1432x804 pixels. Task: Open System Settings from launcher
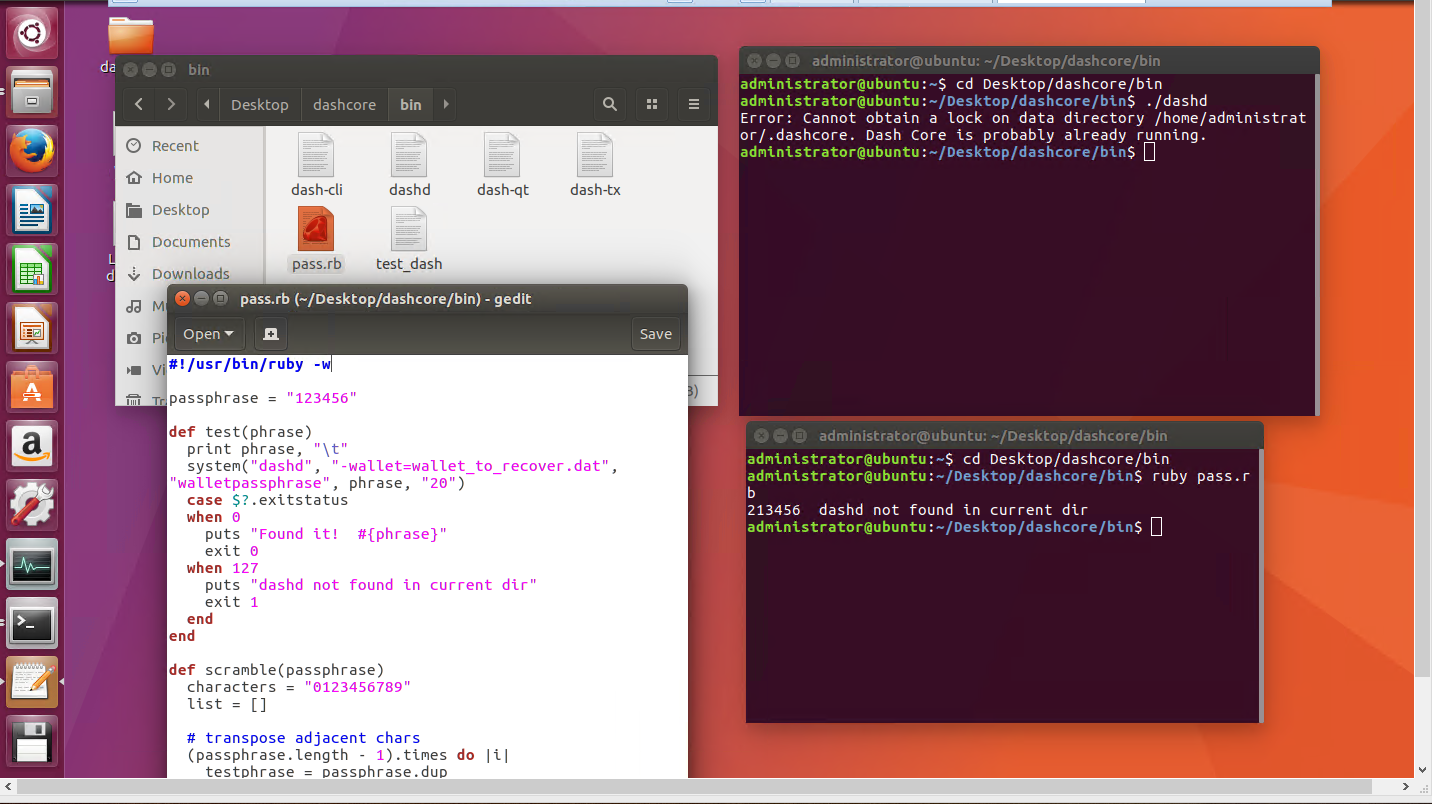33,505
